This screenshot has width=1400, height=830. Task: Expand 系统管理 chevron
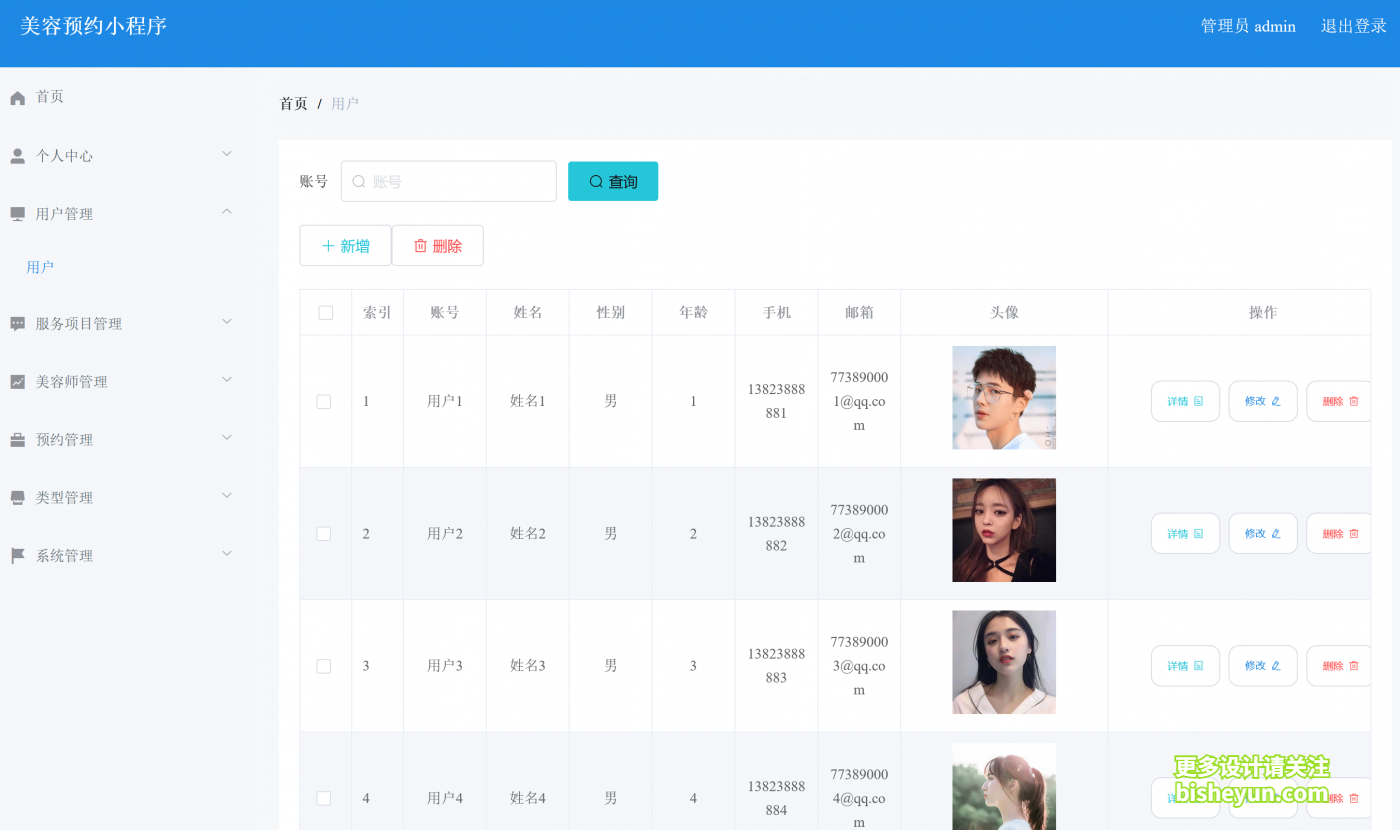(227, 554)
